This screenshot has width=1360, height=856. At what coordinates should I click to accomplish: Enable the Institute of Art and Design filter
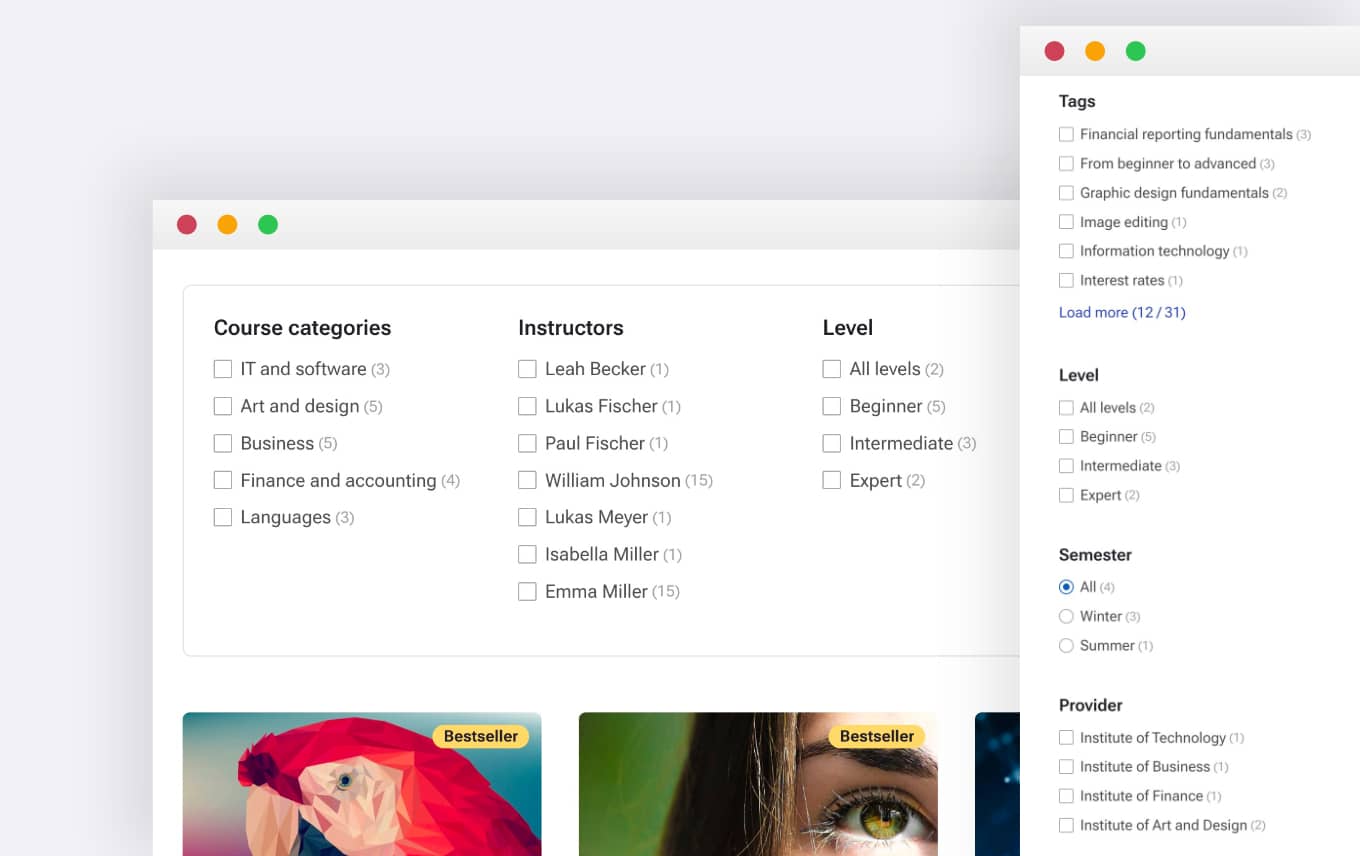pos(1066,825)
